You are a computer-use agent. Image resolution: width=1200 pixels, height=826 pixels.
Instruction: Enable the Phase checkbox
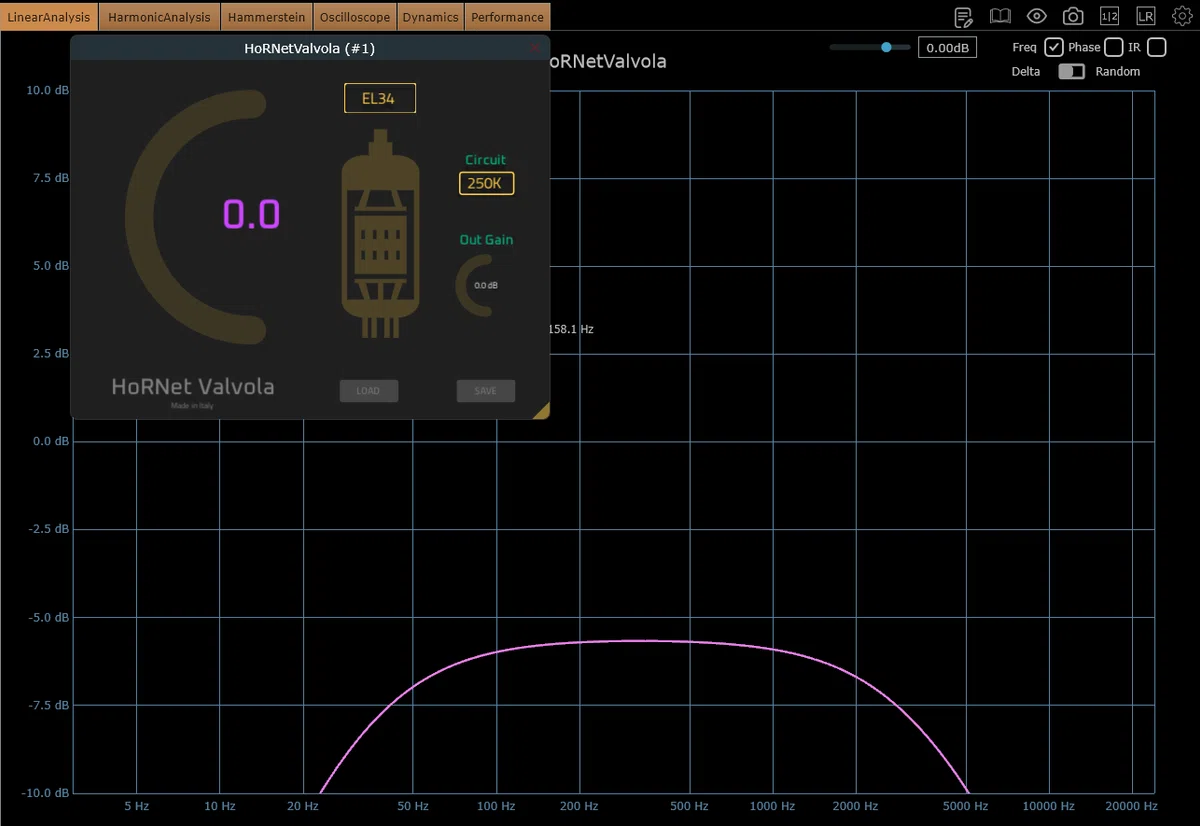tap(1113, 47)
